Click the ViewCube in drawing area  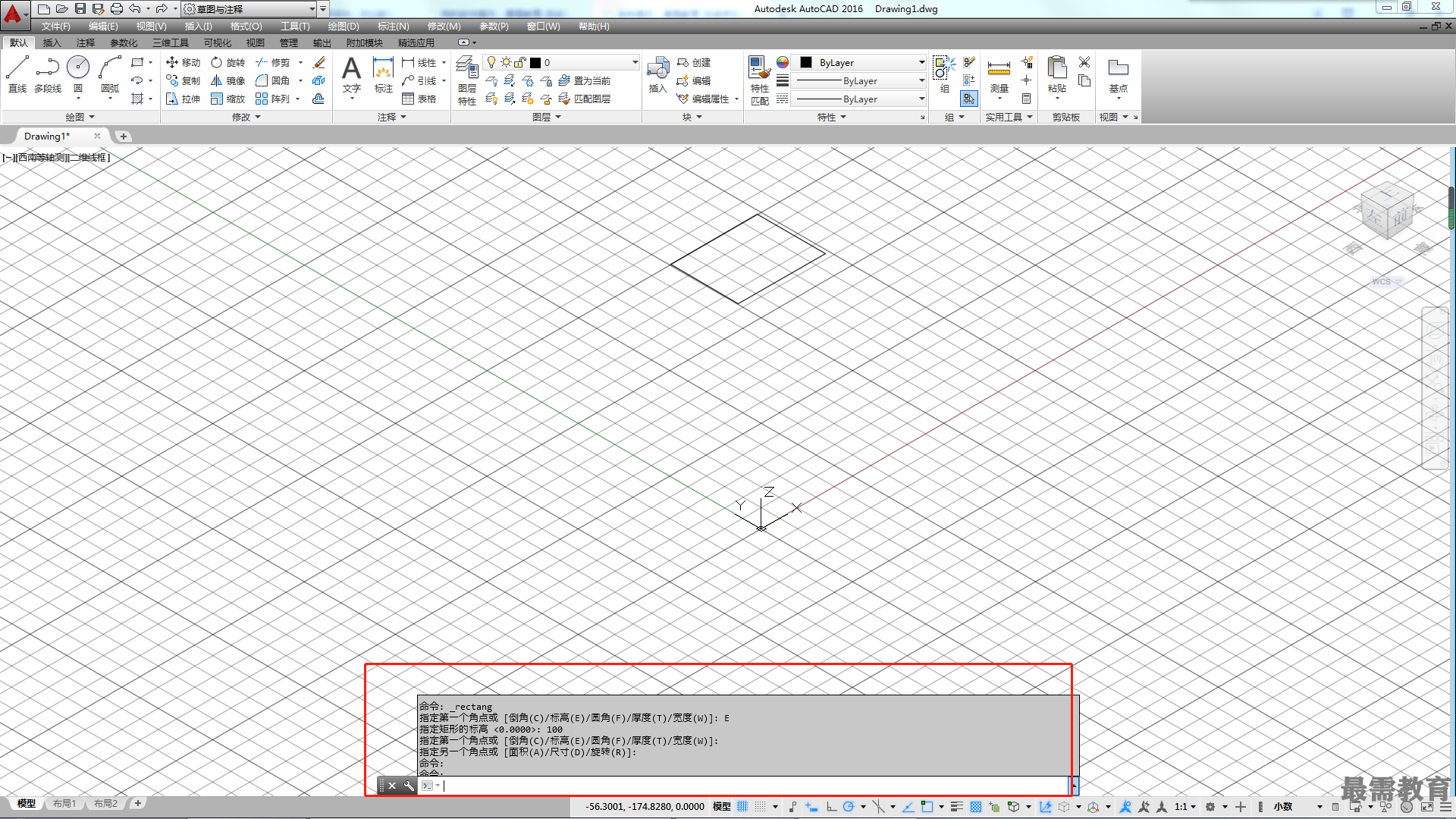(1387, 212)
